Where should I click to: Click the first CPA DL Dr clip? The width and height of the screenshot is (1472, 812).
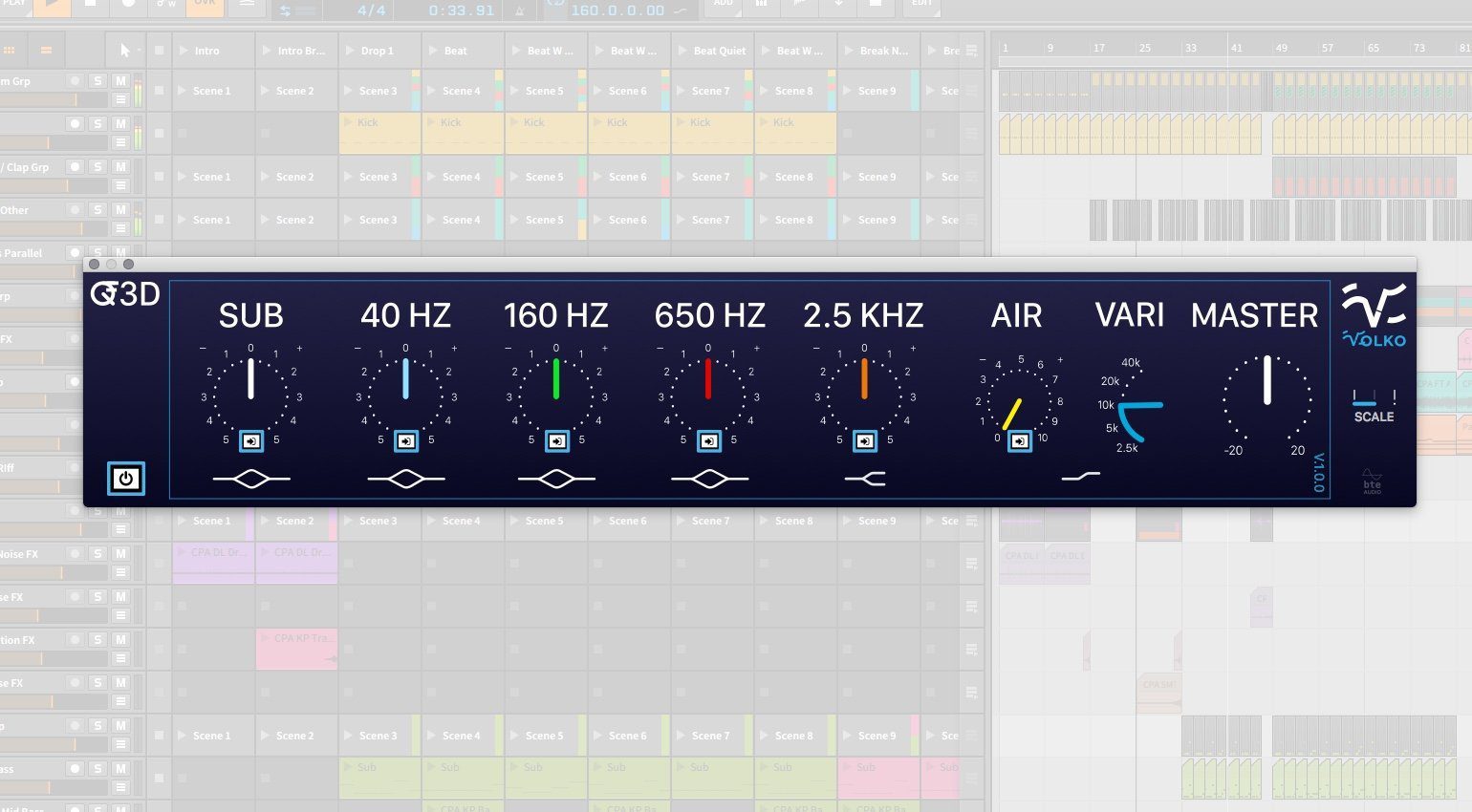pyautogui.click(x=213, y=563)
